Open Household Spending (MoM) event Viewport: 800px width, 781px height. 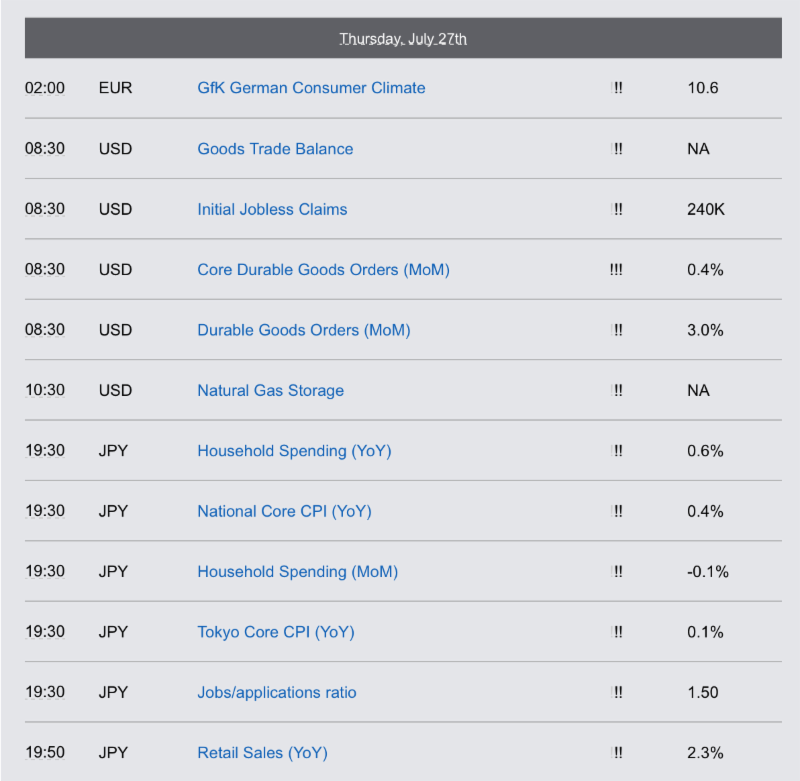pos(297,571)
